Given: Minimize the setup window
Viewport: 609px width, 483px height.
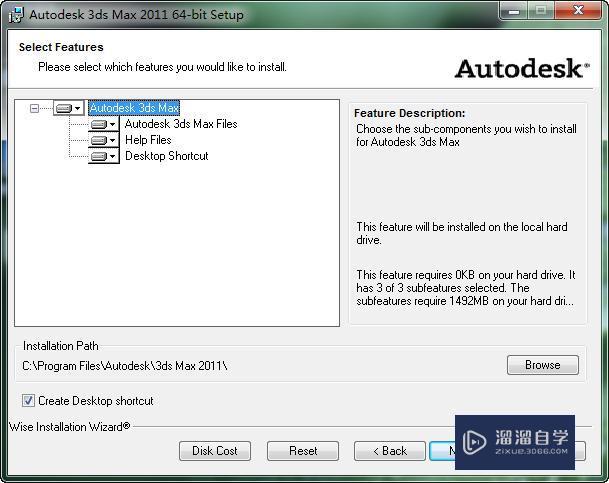Looking at the screenshot, I should 514,10.
